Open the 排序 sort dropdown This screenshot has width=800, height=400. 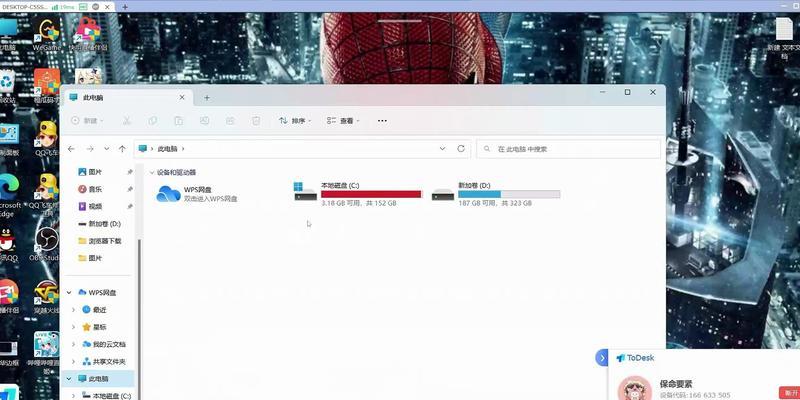point(295,121)
